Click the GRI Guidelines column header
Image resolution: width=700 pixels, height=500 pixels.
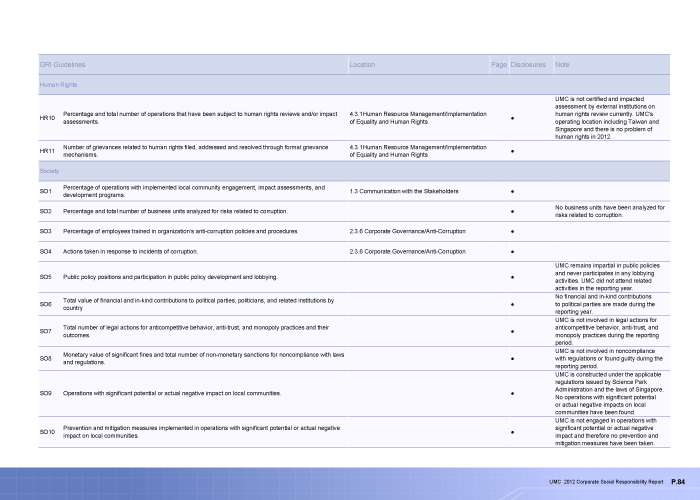(x=62, y=64)
